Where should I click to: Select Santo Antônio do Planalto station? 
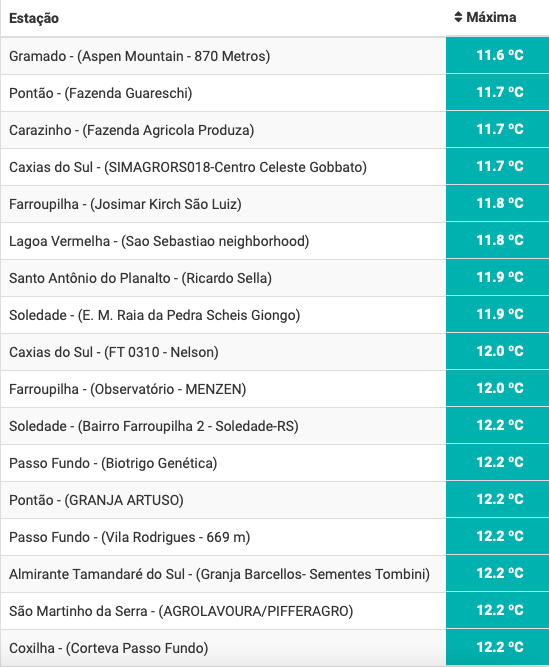coord(275,278)
